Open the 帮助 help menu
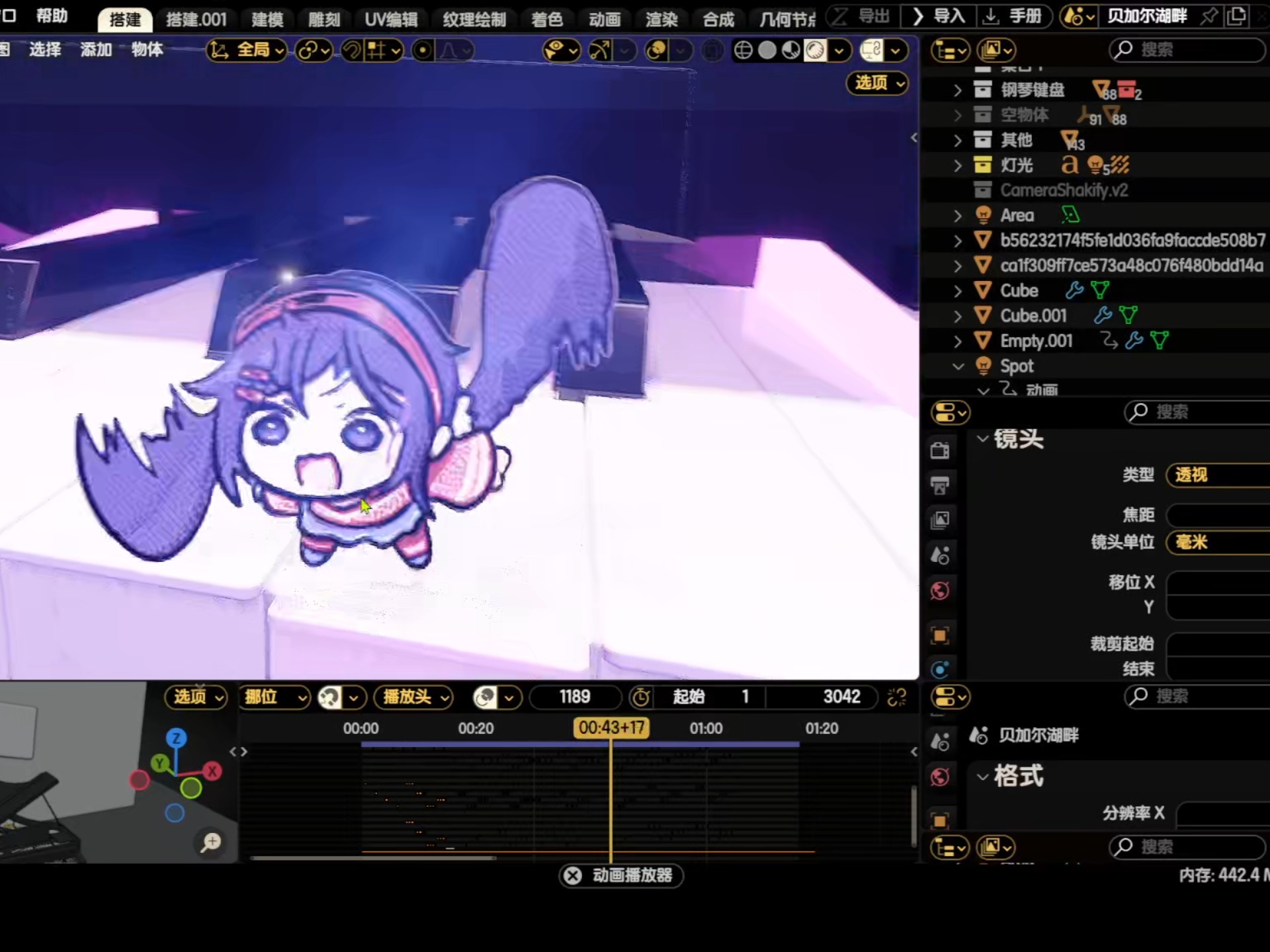Viewport: 1270px width, 952px height. 52,16
